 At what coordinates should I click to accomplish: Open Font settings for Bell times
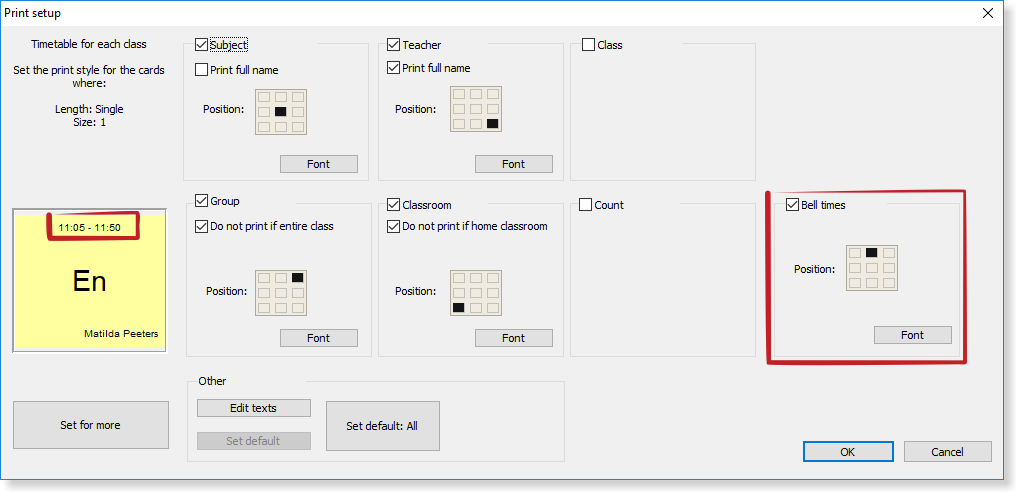point(912,335)
